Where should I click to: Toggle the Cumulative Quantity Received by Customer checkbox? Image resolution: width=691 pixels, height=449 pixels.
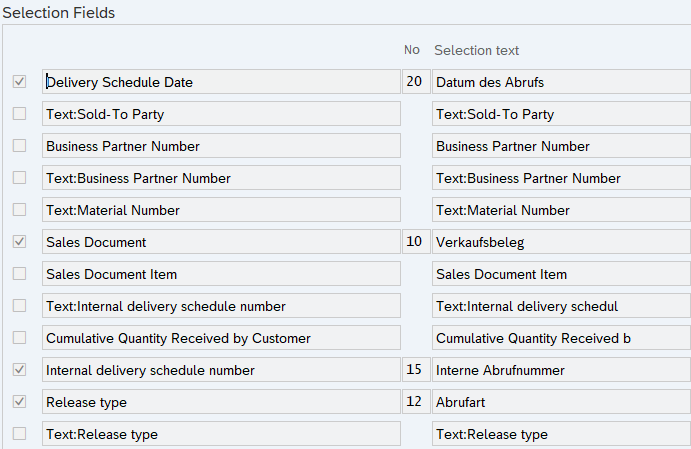(x=19, y=338)
